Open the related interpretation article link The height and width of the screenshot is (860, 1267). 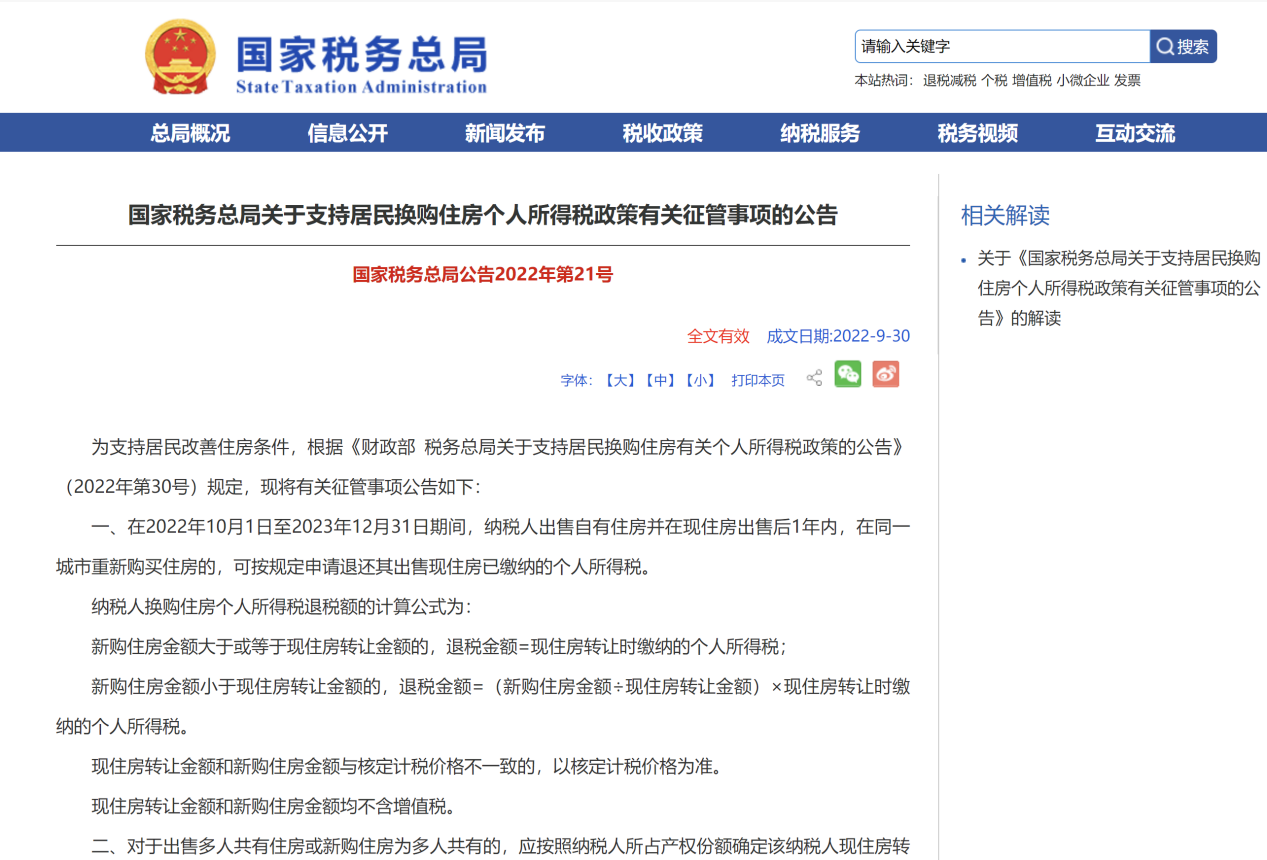click(1118, 288)
